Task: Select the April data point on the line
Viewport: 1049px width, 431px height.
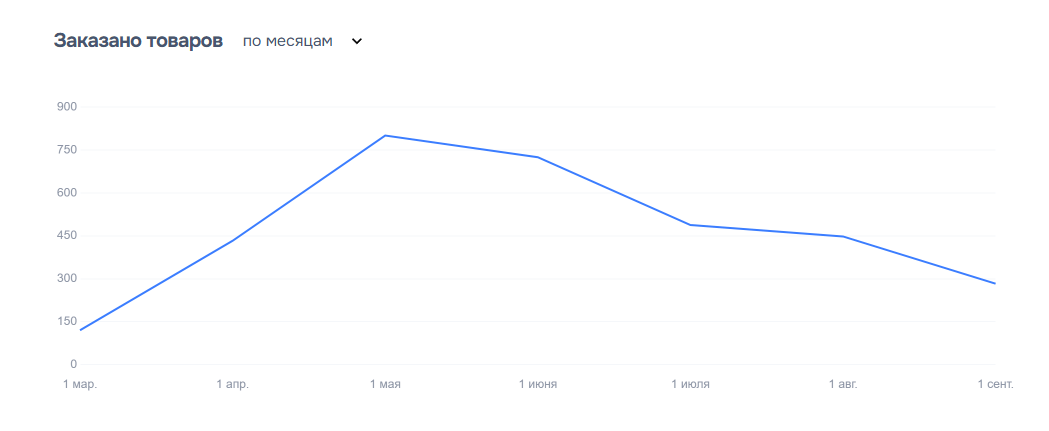Action: (233, 240)
